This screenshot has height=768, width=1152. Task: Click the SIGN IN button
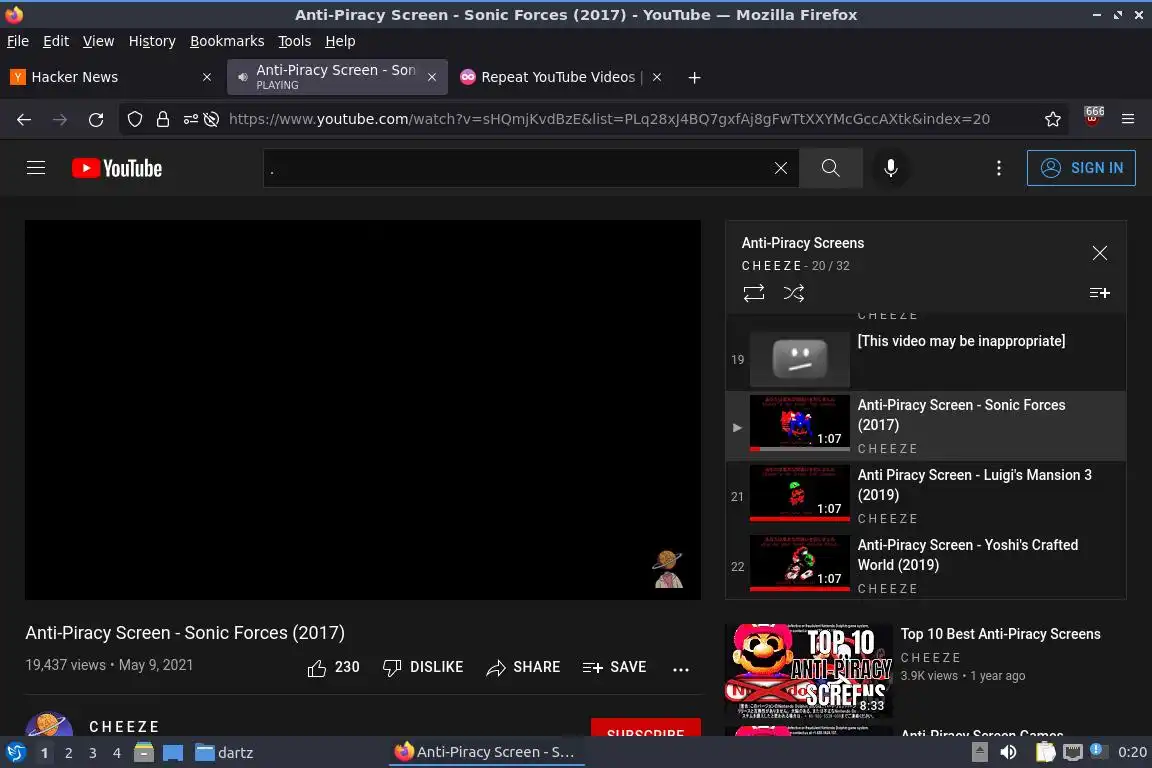pyautogui.click(x=1081, y=168)
